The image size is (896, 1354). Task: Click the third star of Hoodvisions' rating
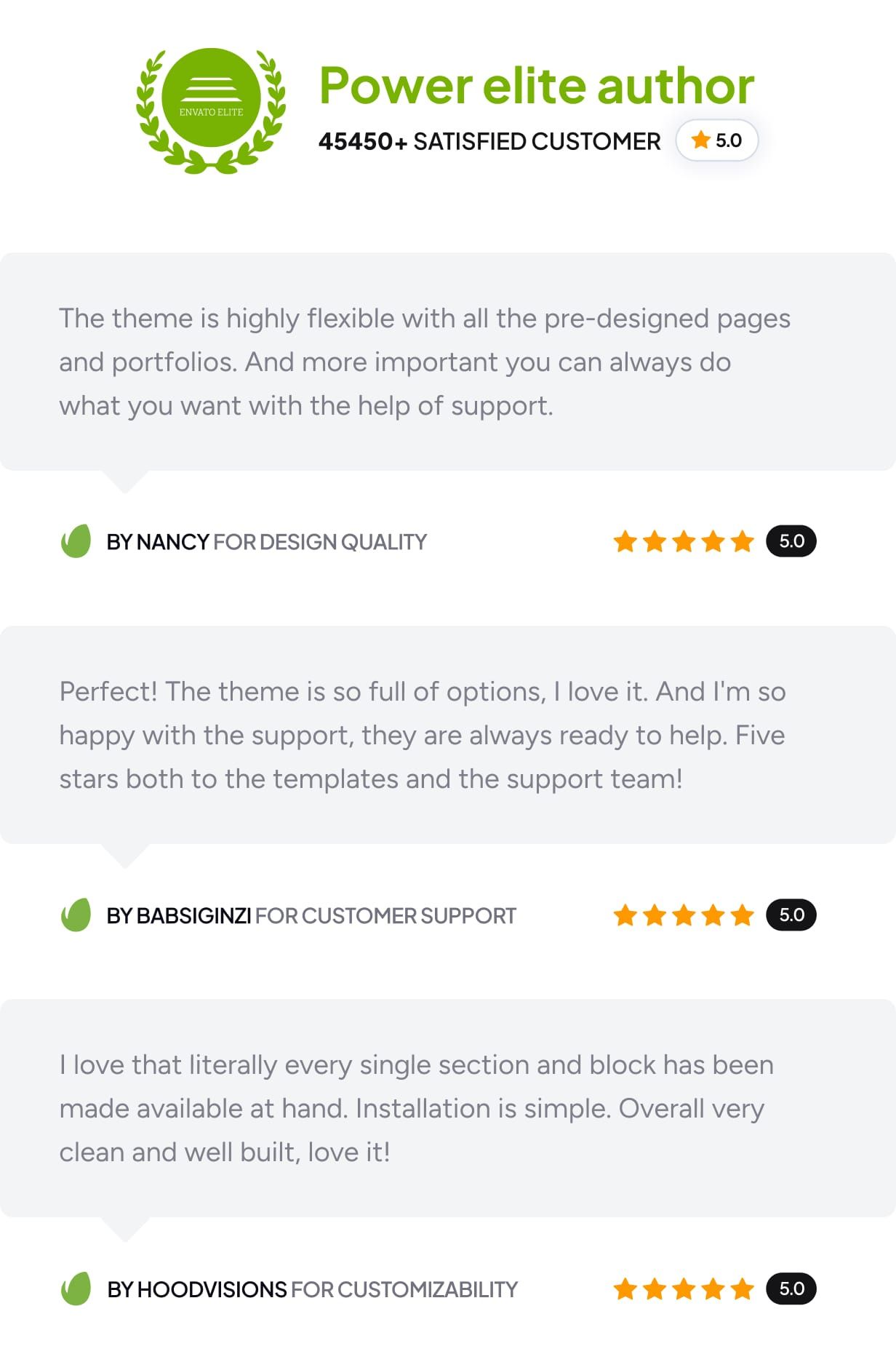[x=684, y=1289]
